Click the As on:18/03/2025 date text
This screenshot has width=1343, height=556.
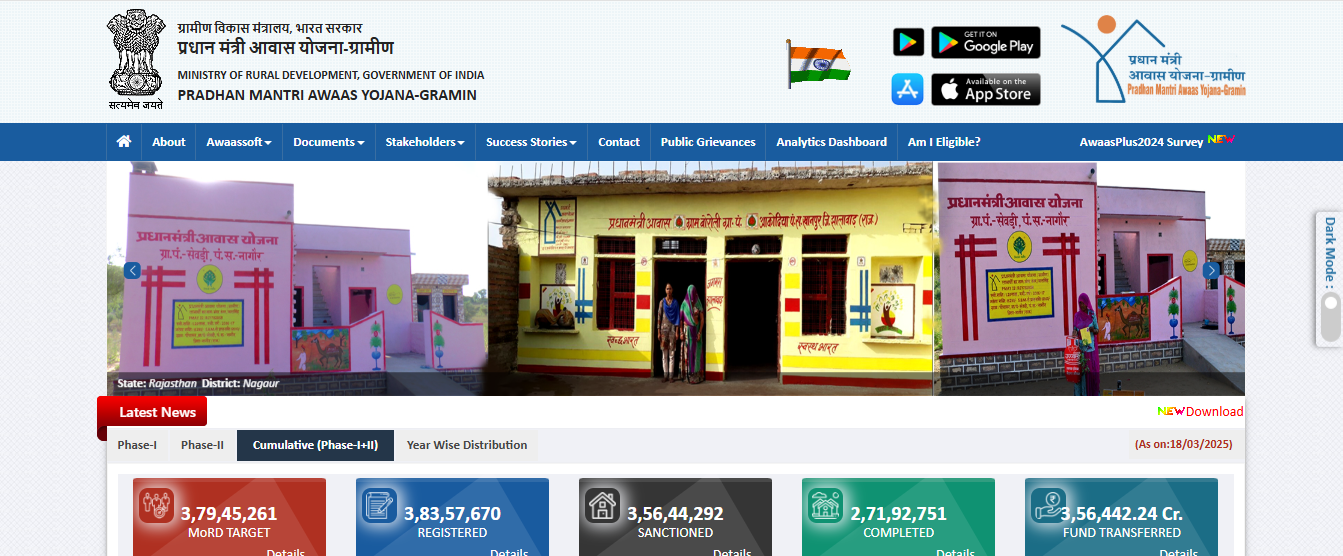(x=1183, y=444)
